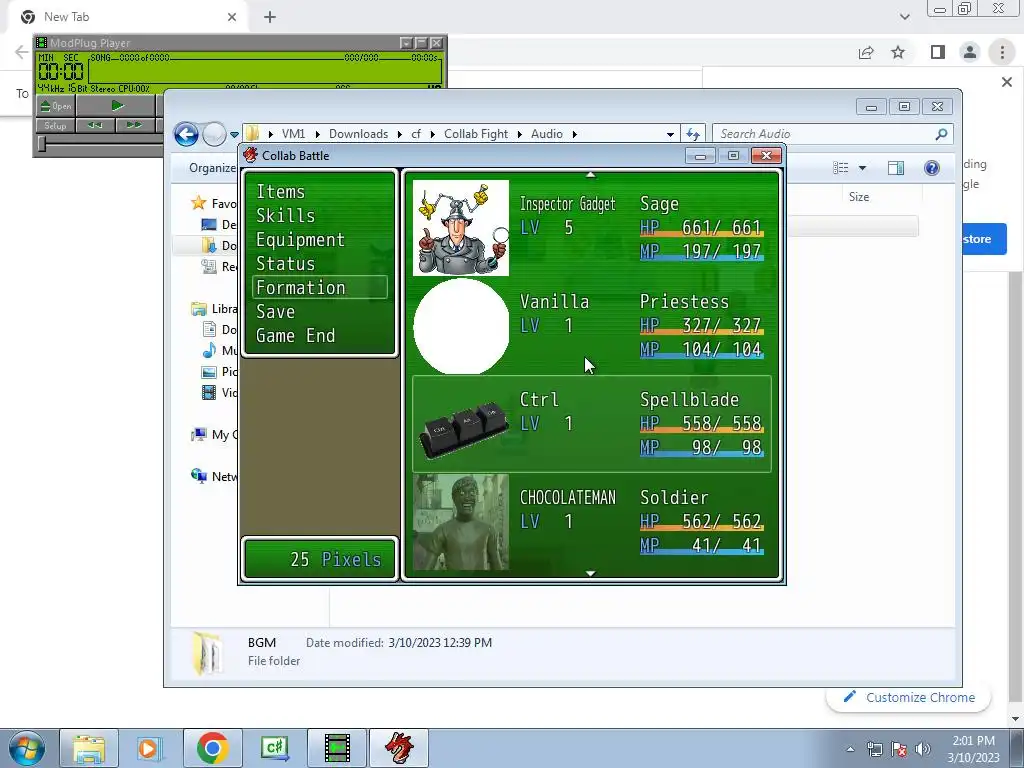
Task: Click the taskbar volume speaker icon
Action: click(923, 749)
